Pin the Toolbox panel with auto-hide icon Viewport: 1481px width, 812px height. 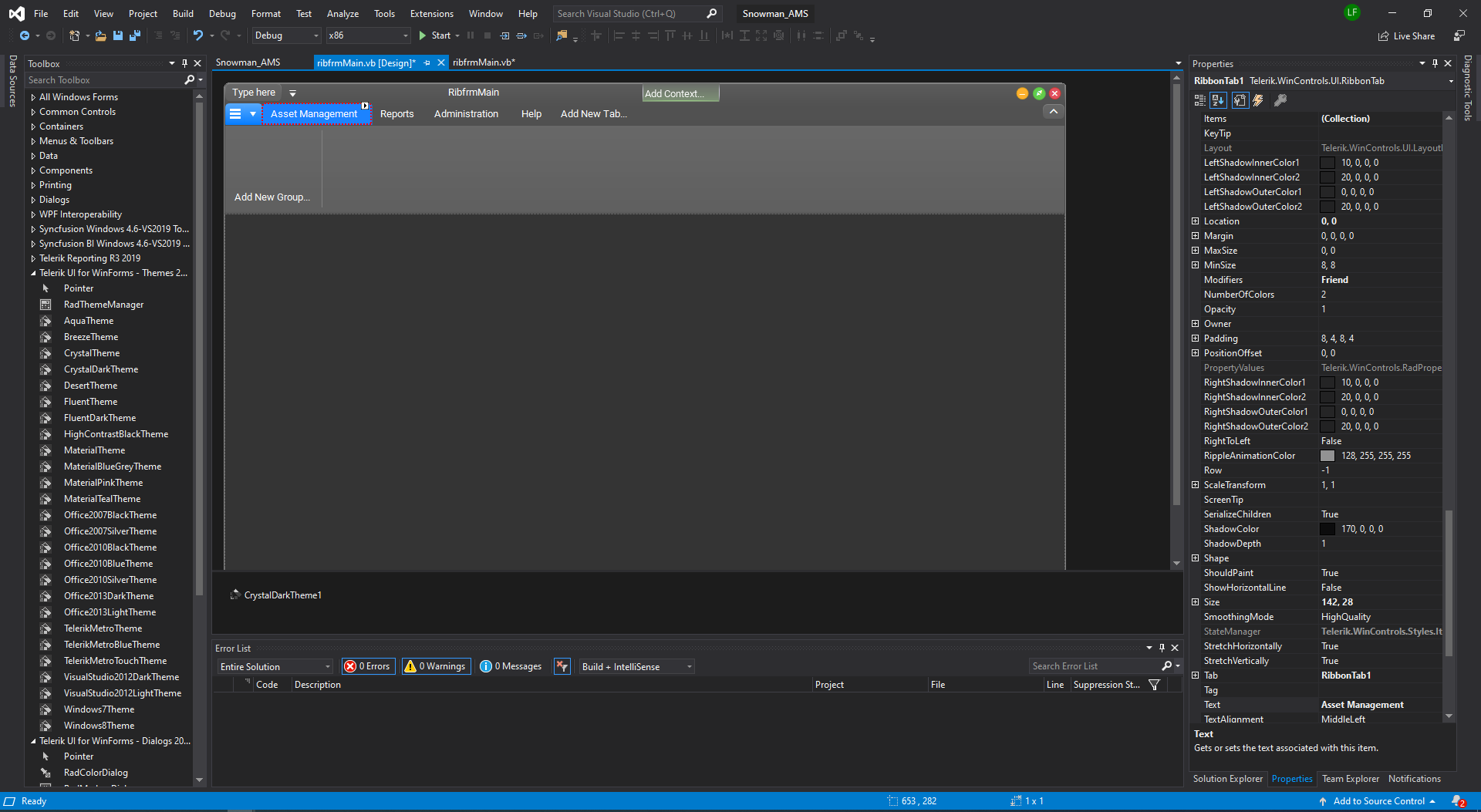(x=184, y=63)
